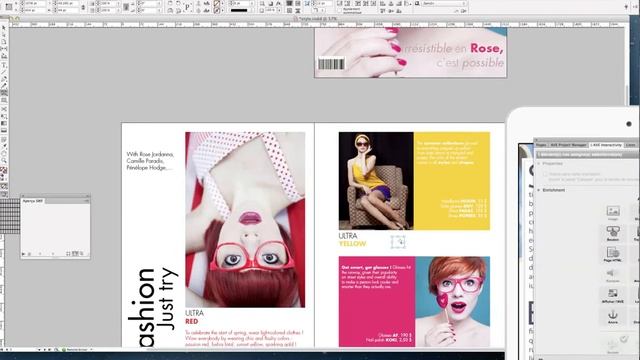The height and width of the screenshot is (360, 640).
Task: Click the 'ULTRA YELLOW' caption text
Action: pos(352,240)
